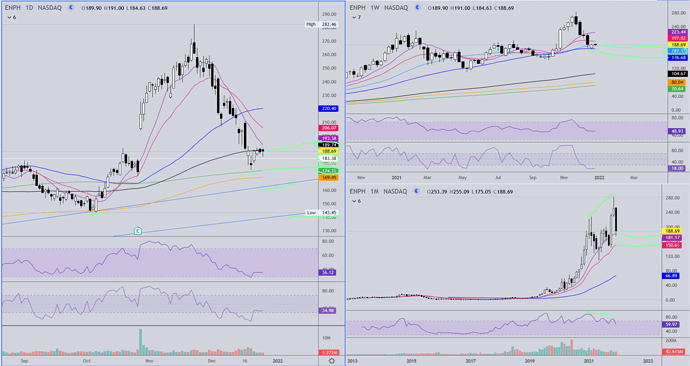Click the 36.12 RSI value label on daily chart
The height and width of the screenshot is (366, 690).
coord(327,273)
